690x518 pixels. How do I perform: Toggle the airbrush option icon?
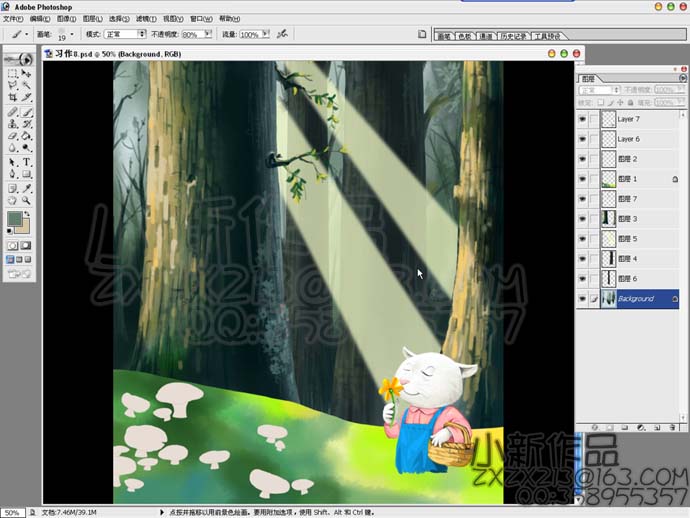tap(282, 33)
